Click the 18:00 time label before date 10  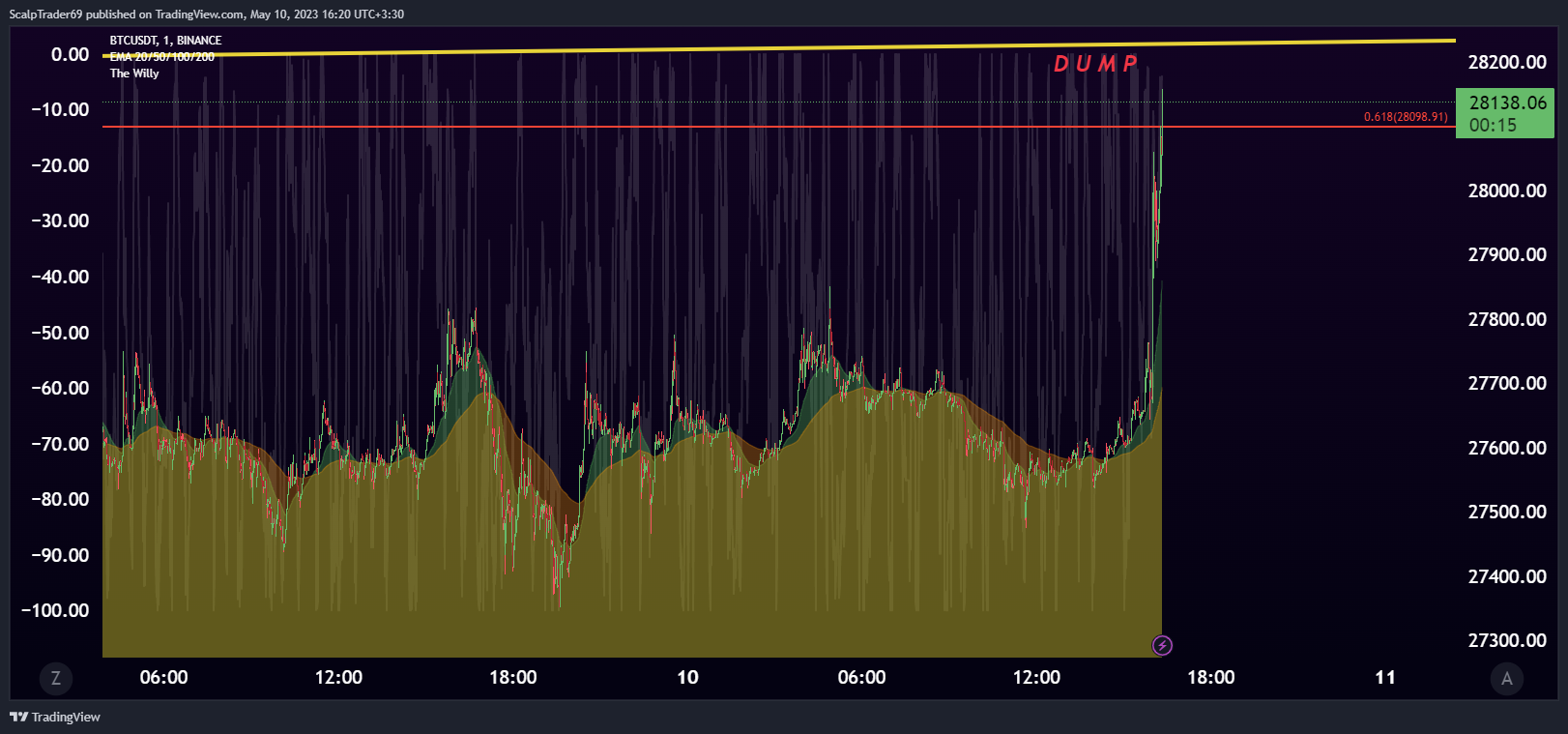513,677
